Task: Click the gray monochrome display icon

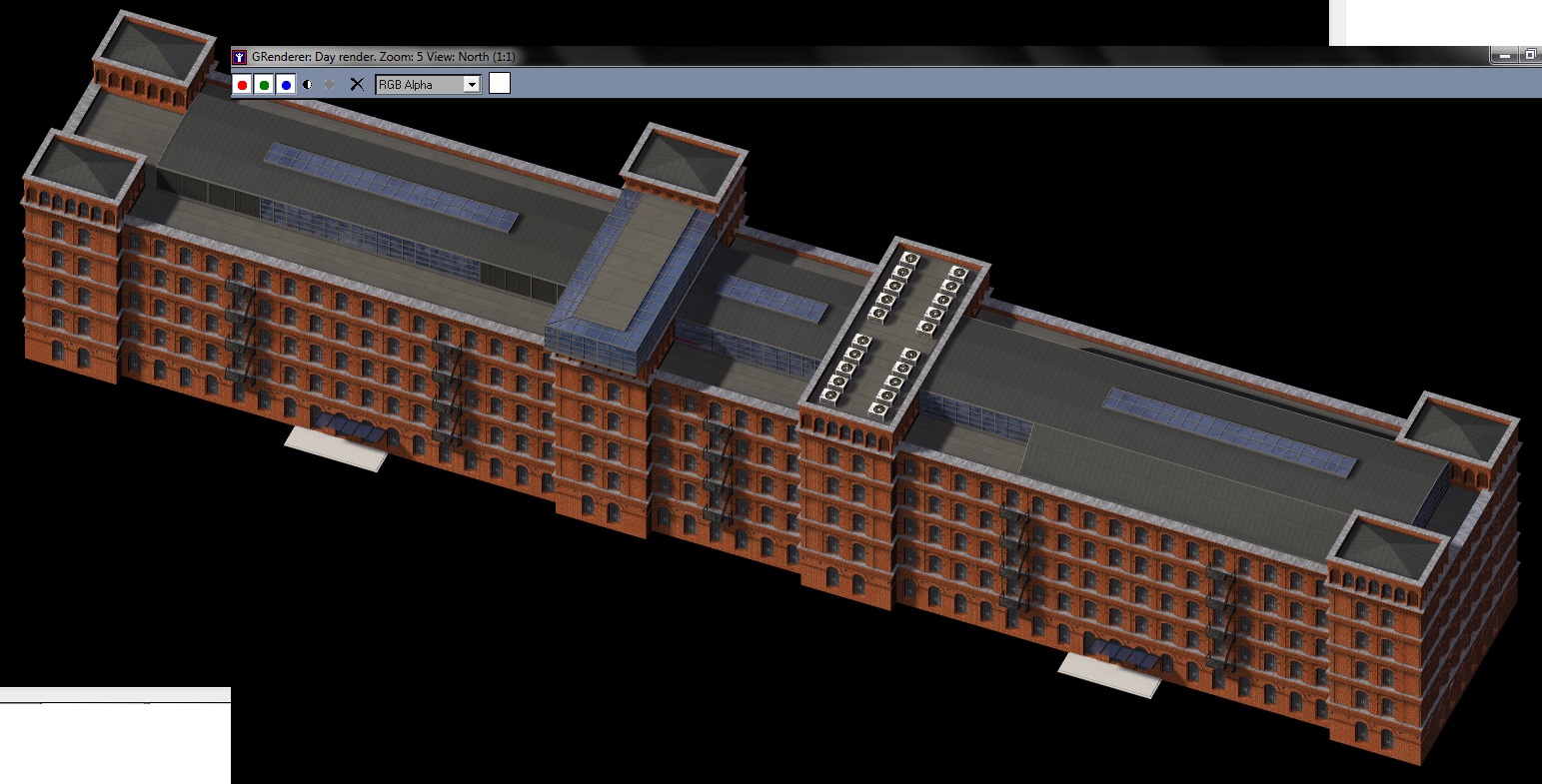Action: tap(329, 85)
